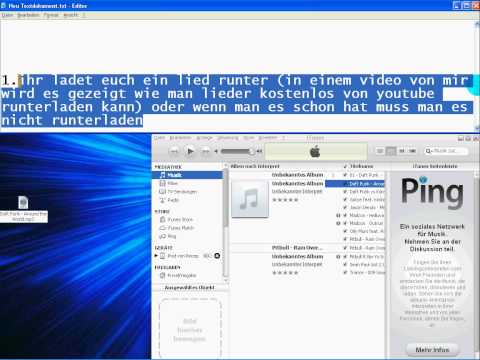Open the Steuerung menu in iTunes

click(228, 138)
